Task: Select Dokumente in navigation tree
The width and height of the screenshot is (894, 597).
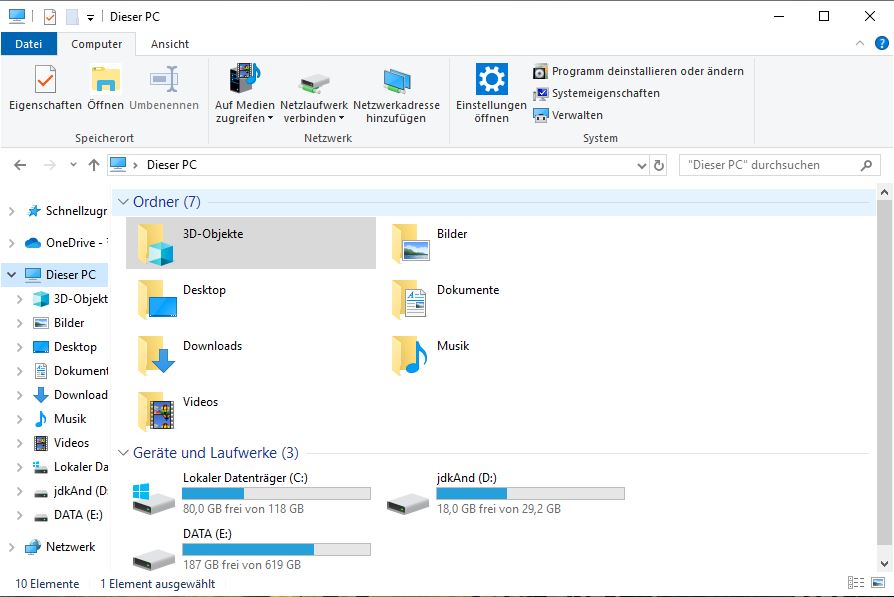Action: [70, 371]
